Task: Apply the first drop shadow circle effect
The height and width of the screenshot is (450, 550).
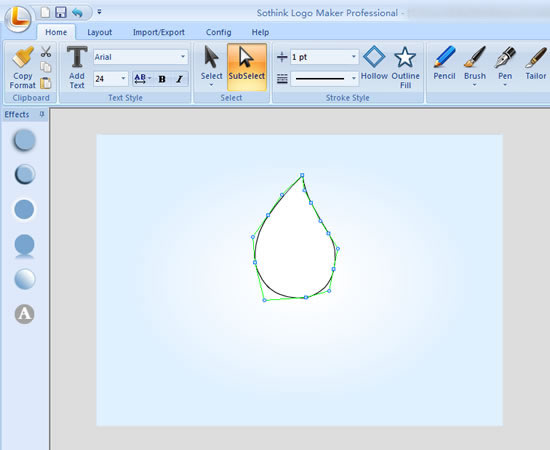Action: click(25, 140)
